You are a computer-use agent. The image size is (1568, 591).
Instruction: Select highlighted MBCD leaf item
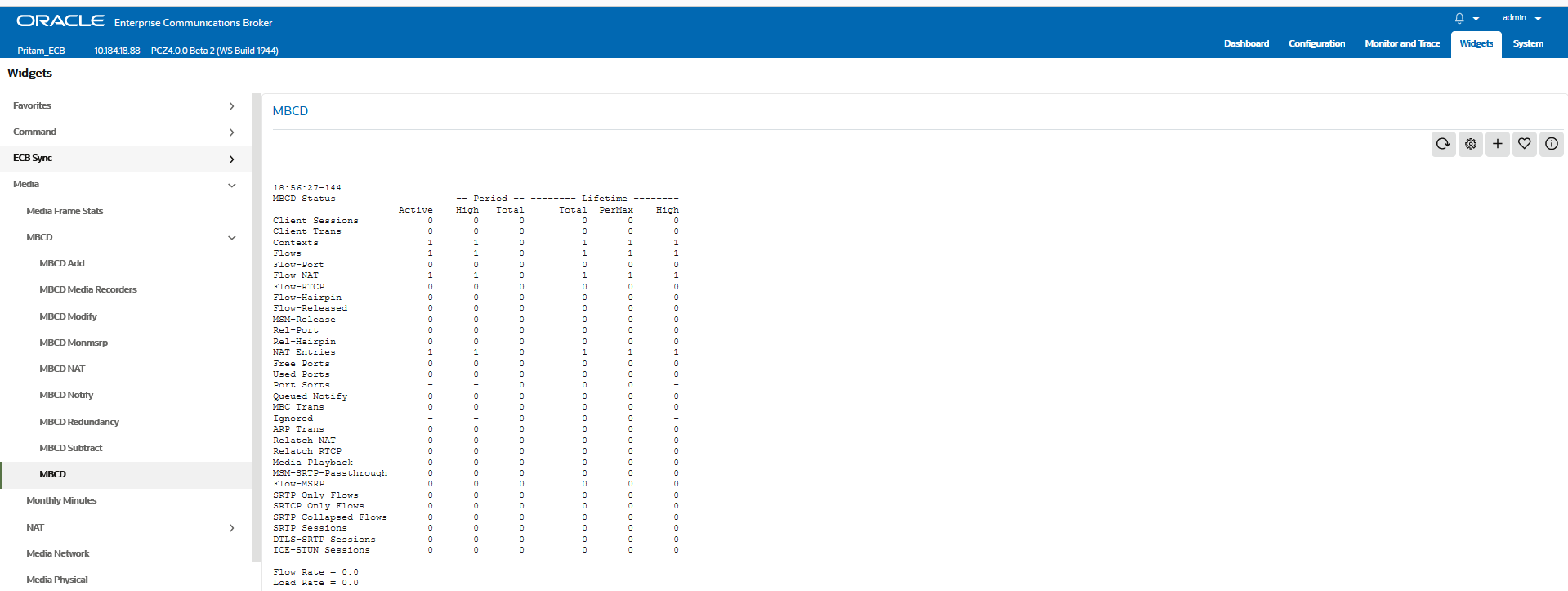pyautogui.click(x=52, y=474)
